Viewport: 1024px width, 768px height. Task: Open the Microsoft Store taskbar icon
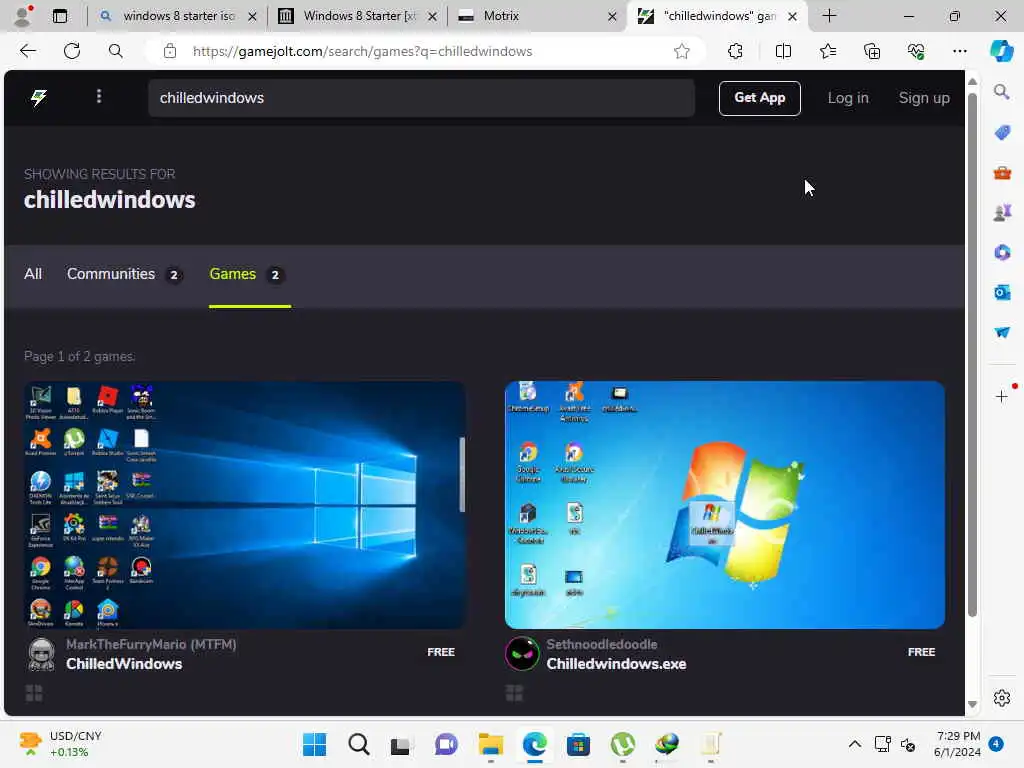click(x=578, y=744)
